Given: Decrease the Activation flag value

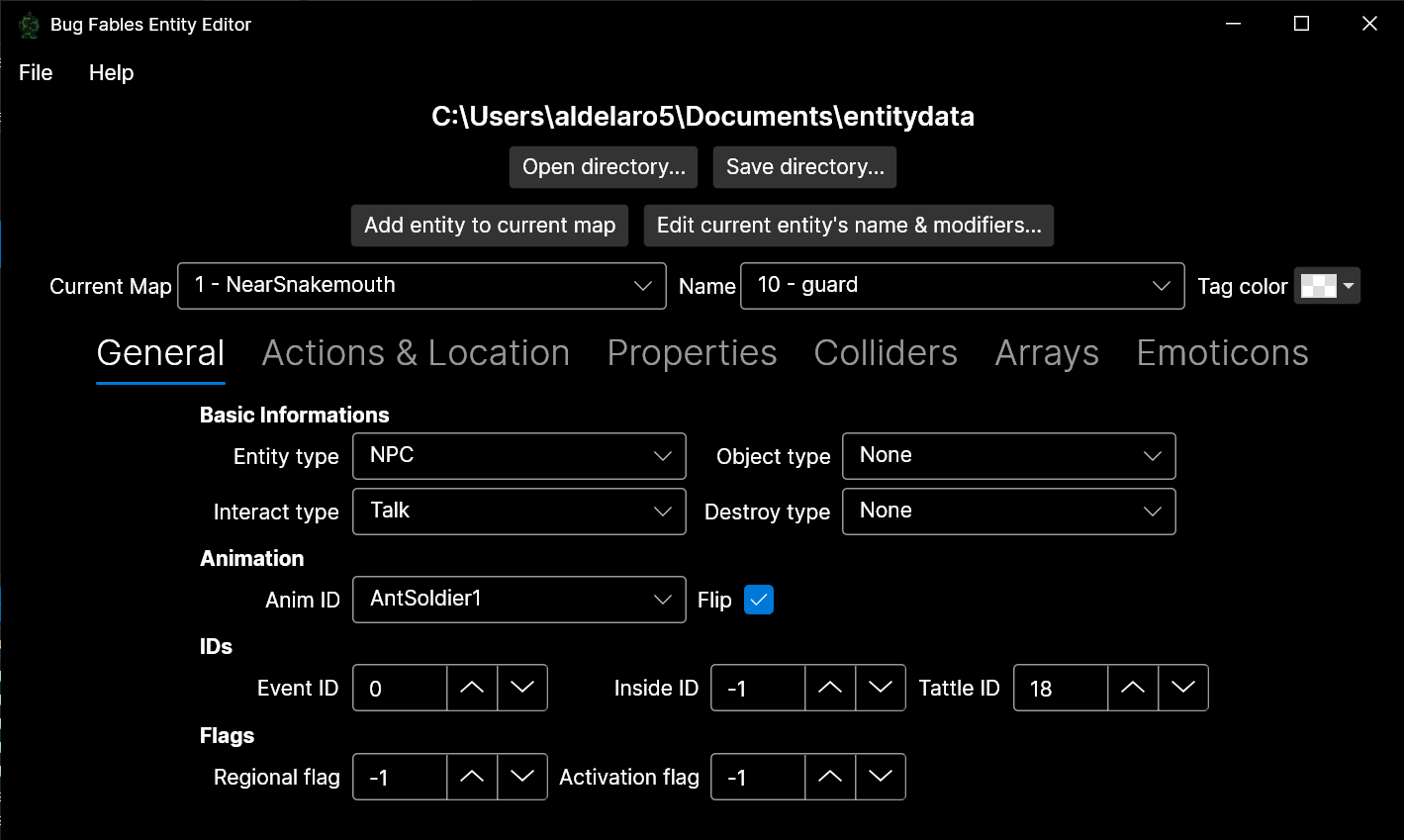Looking at the screenshot, I should 881,777.
